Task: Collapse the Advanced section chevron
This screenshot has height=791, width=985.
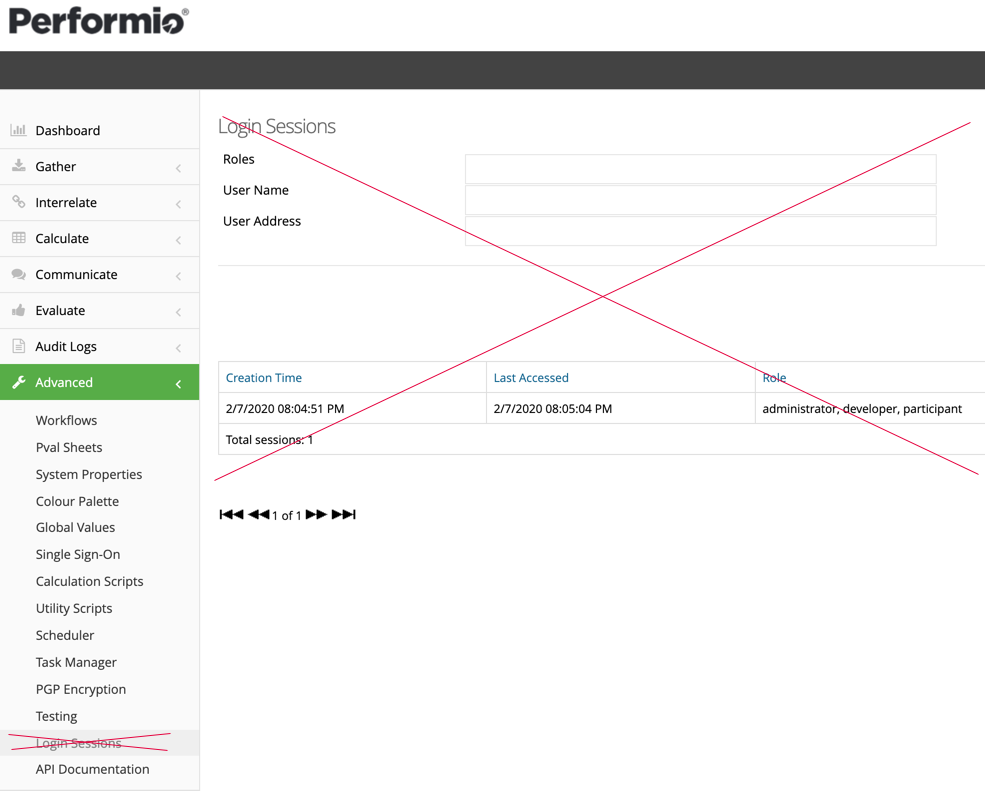Action: [178, 384]
